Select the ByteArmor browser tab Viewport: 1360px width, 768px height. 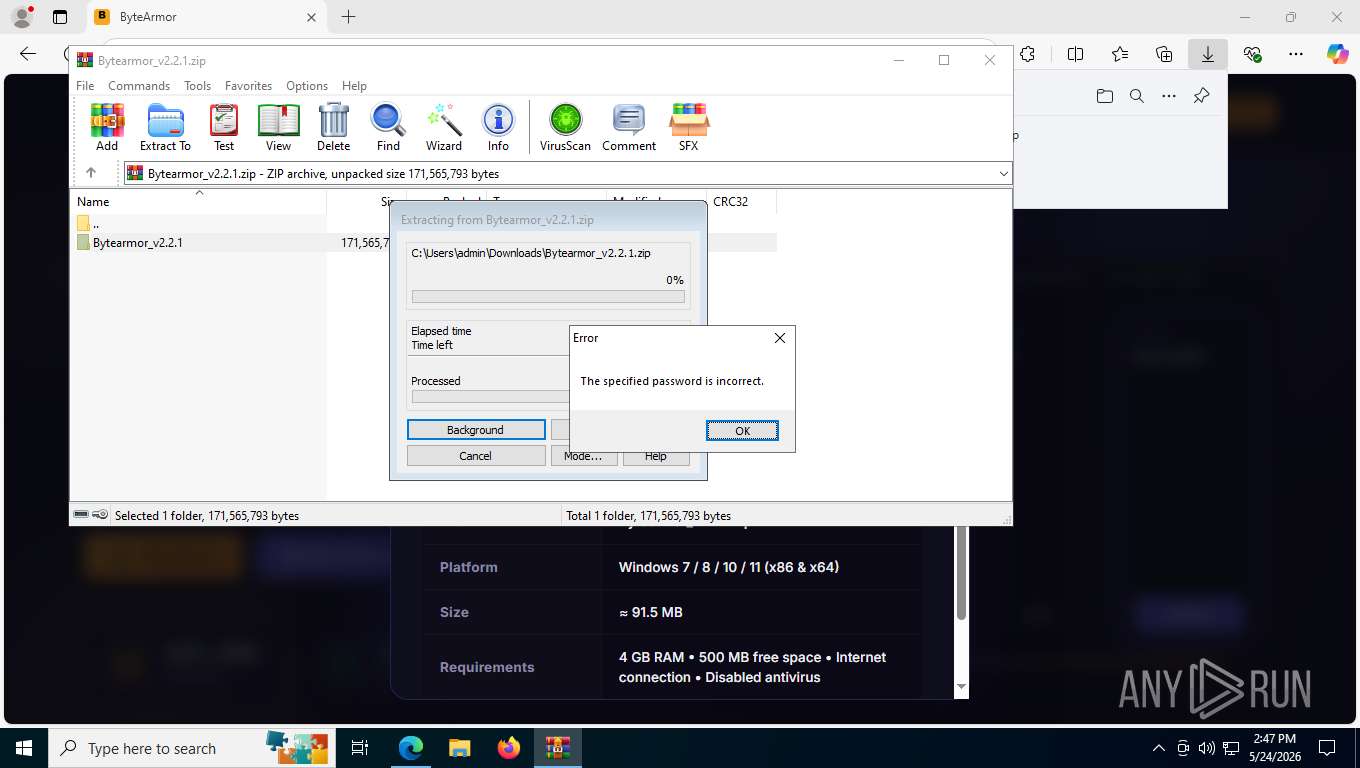[x=205, y=17]
